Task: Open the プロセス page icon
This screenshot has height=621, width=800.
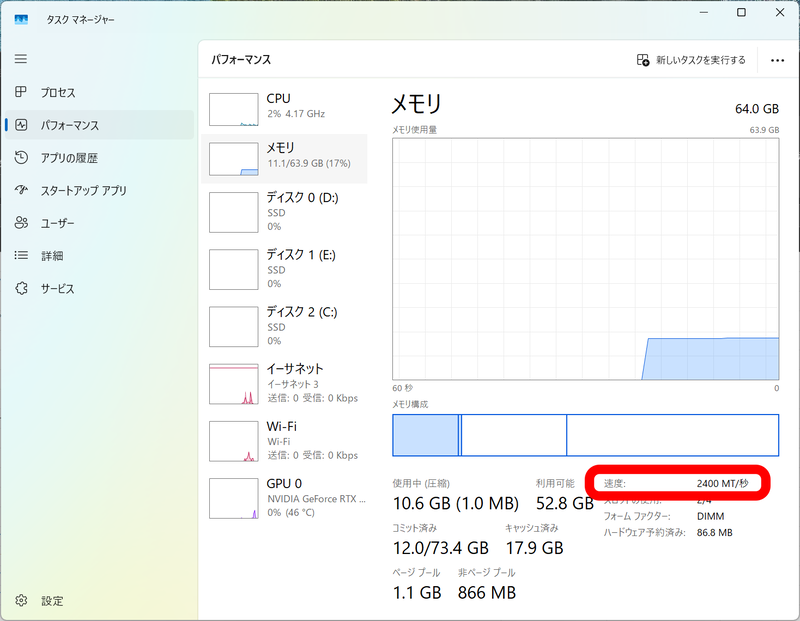Action: tap(20, 92)
